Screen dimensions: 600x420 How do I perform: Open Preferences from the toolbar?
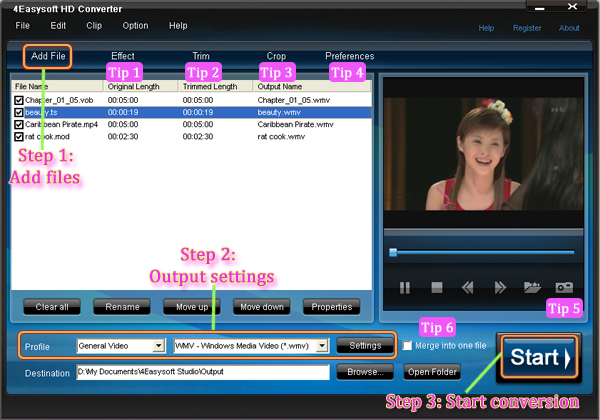pyautogui.click(x=349, y=56)
